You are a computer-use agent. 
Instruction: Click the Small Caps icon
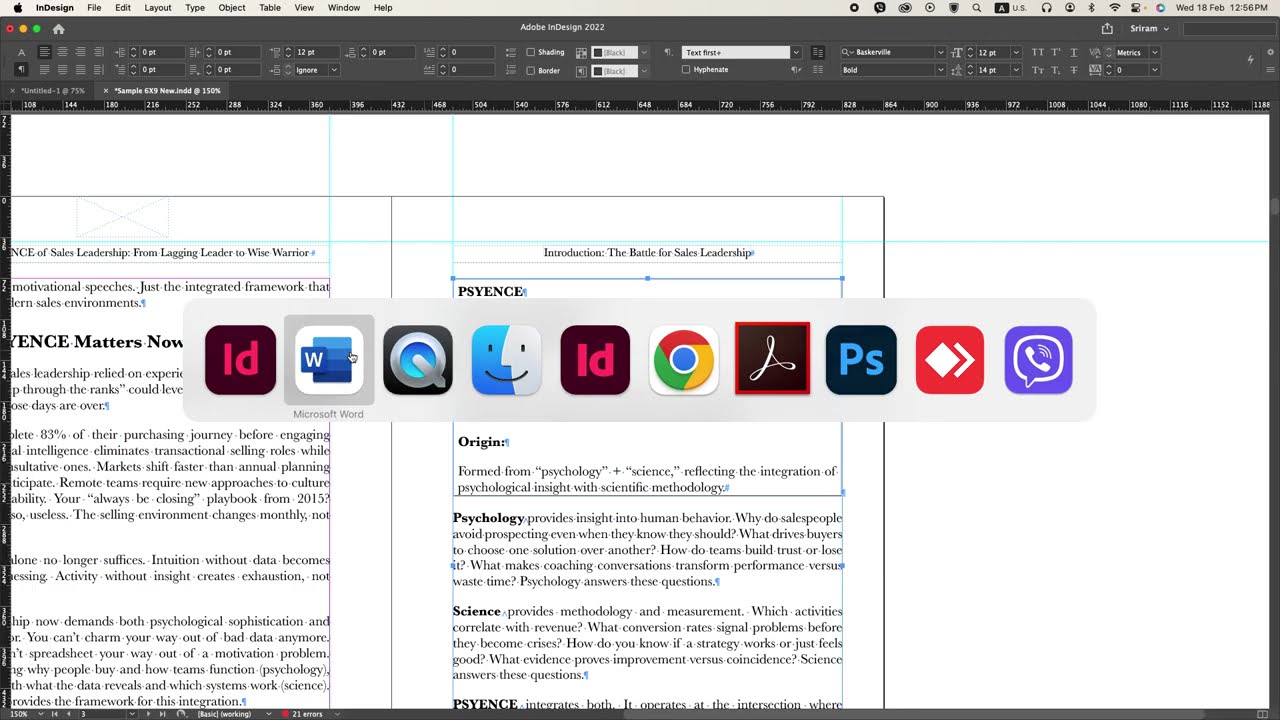(x=1038, y=70)
